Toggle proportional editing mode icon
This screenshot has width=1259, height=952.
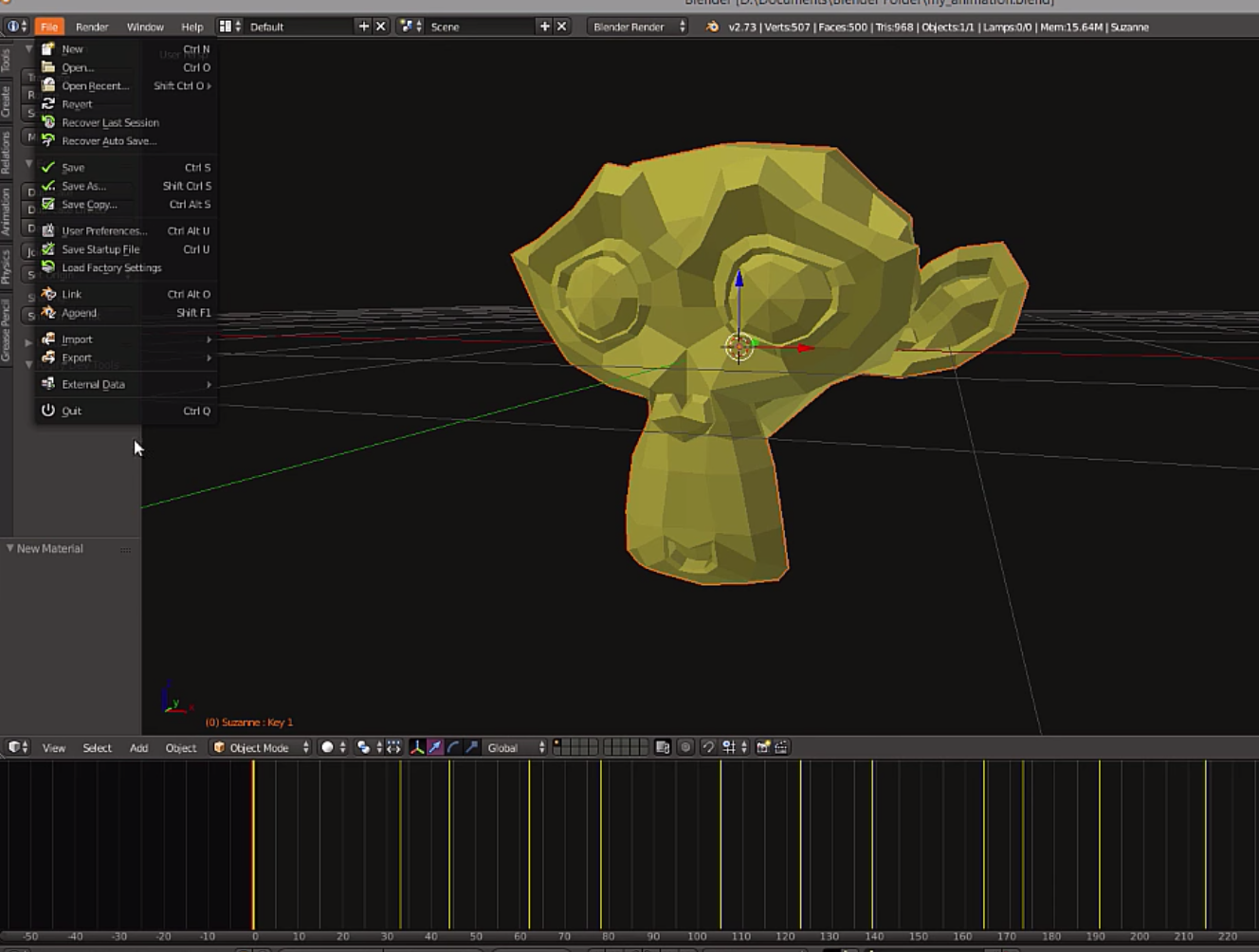[x=685, y=747]
